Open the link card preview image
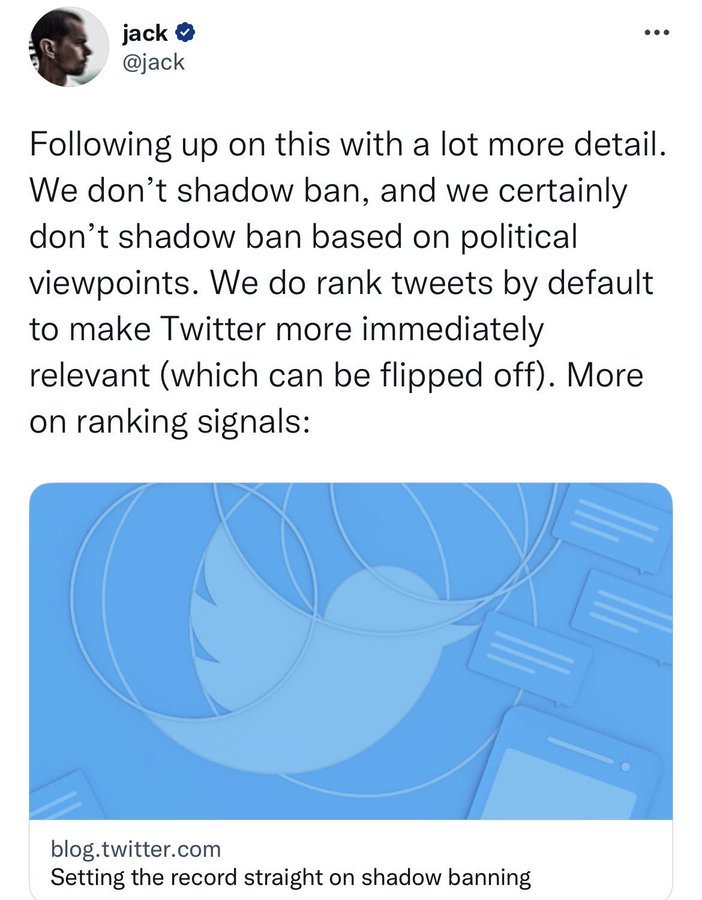Image resolution: width=702 pixels, height=900 pixels. 351,651
